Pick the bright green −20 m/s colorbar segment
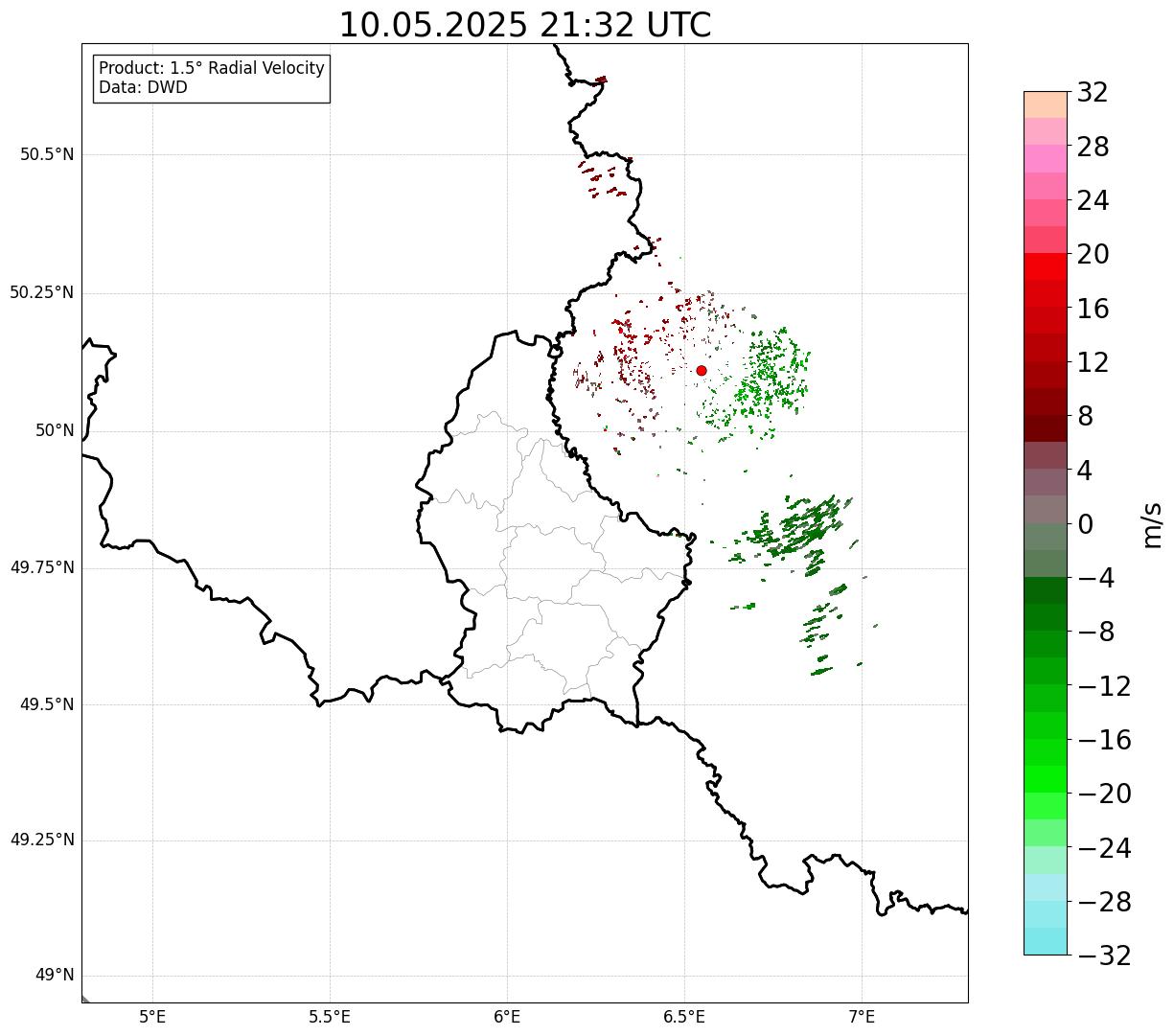This screenshot has height=1036, width=1174. click(1046, 779)
